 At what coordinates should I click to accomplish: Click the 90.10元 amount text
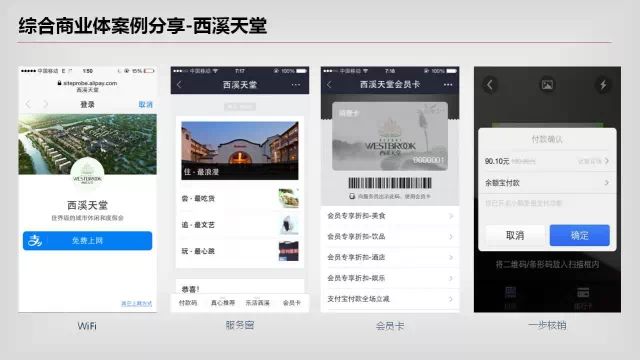[497, 161]
